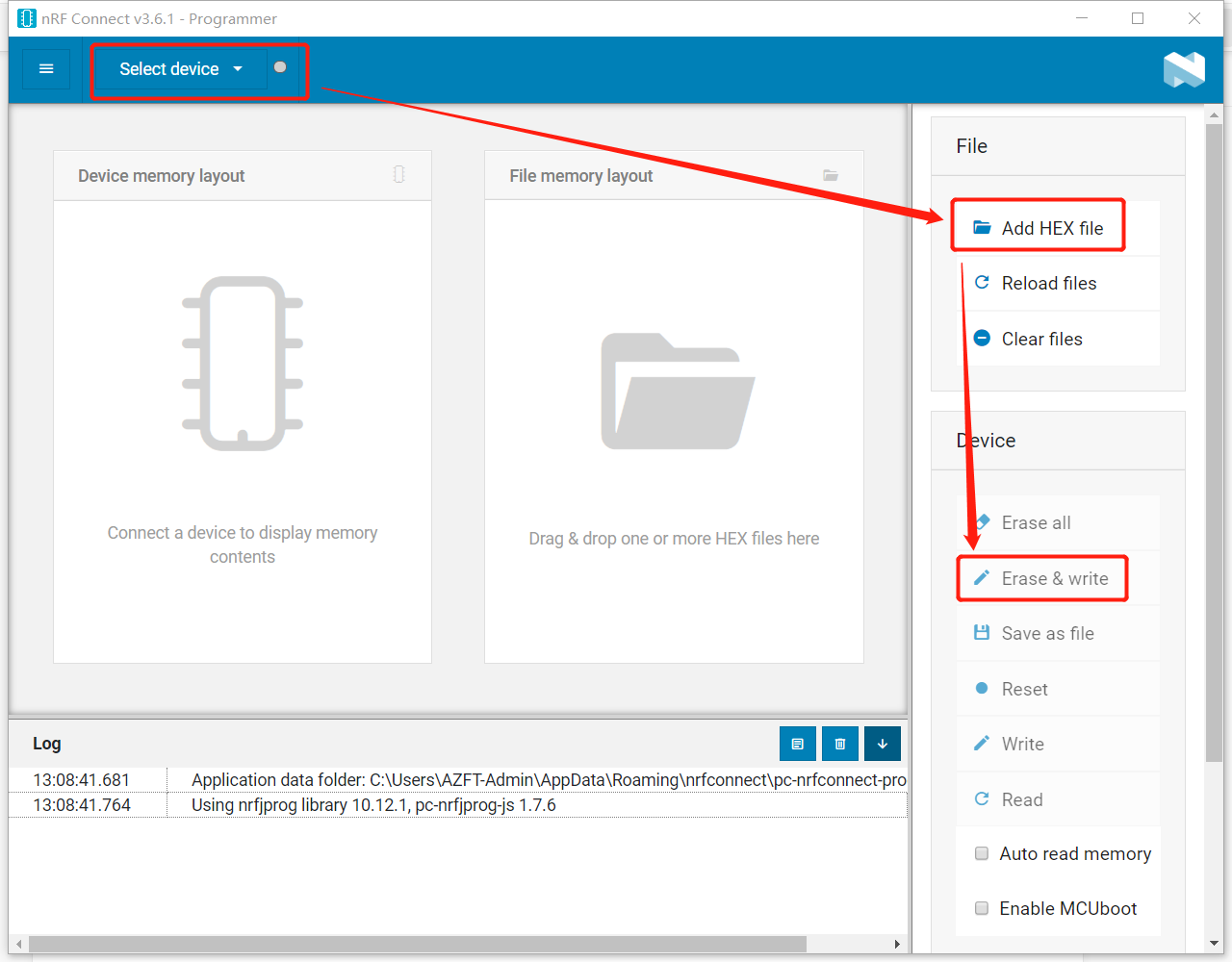Click Erase all button

[x=1058, y=522]
